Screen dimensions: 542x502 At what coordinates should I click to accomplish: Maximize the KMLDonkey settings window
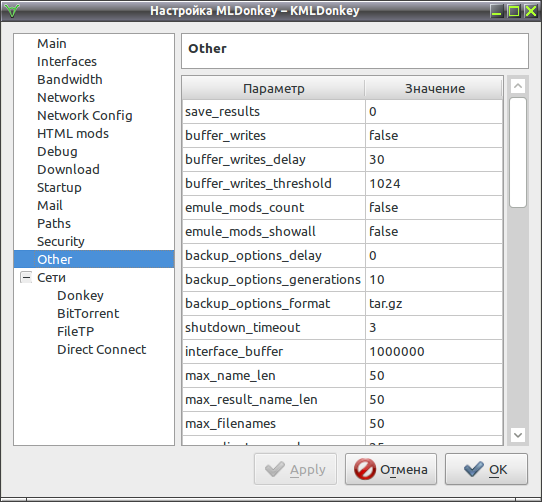coord(514,11)
